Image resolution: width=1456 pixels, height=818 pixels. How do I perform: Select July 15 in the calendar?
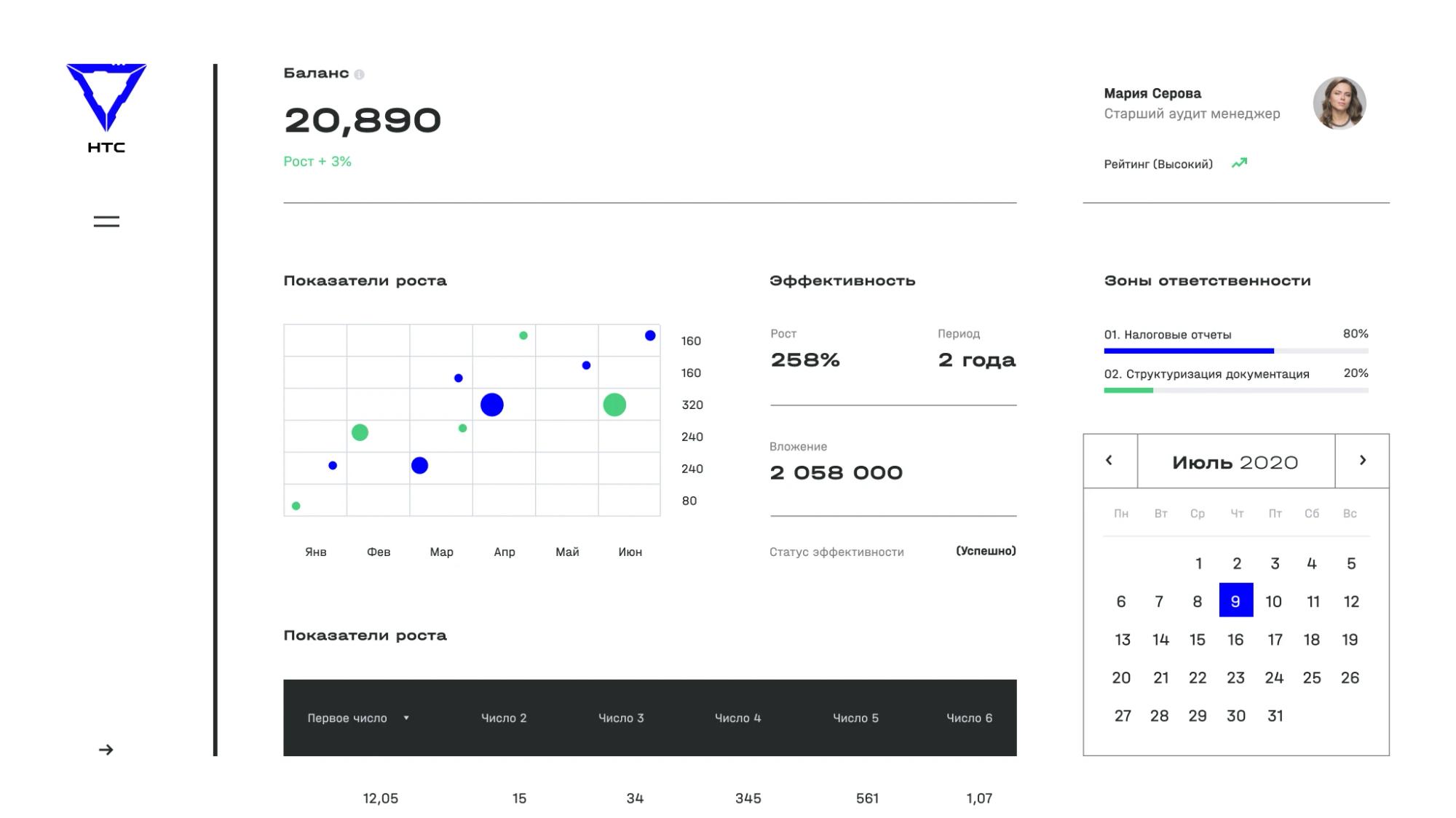(1198, 640)
